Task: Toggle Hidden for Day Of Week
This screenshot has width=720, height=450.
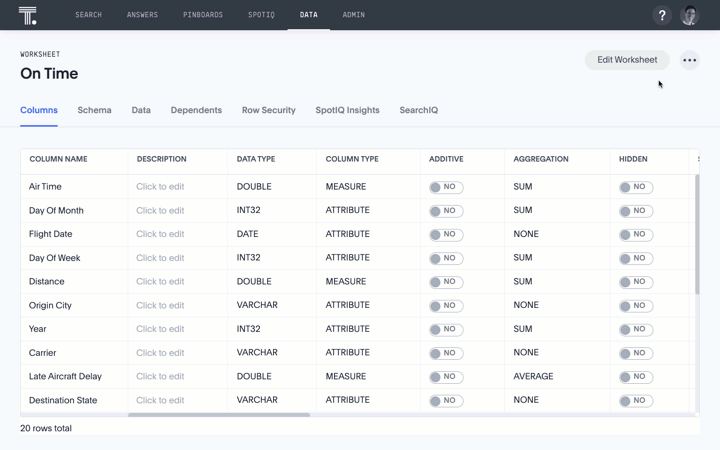Action: tap(636, 258)
